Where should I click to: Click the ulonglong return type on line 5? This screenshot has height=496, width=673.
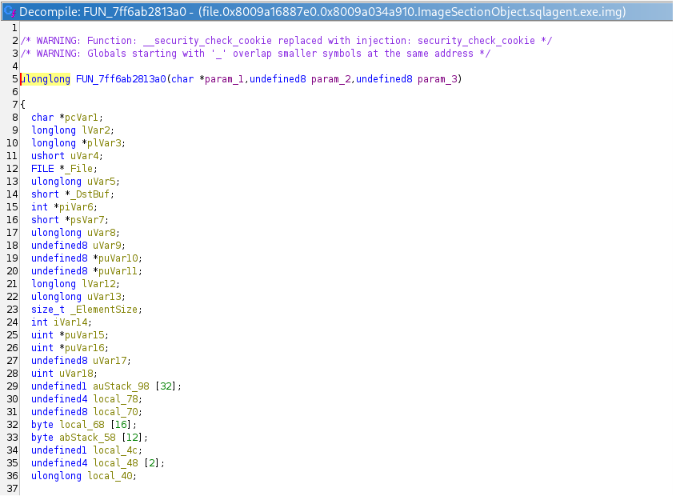point(45,79)
